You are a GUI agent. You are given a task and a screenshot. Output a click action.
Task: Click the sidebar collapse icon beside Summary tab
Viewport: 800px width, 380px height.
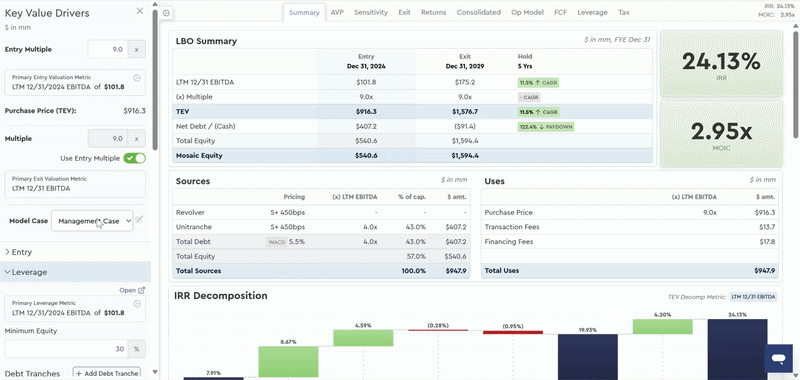coord(166,13)
